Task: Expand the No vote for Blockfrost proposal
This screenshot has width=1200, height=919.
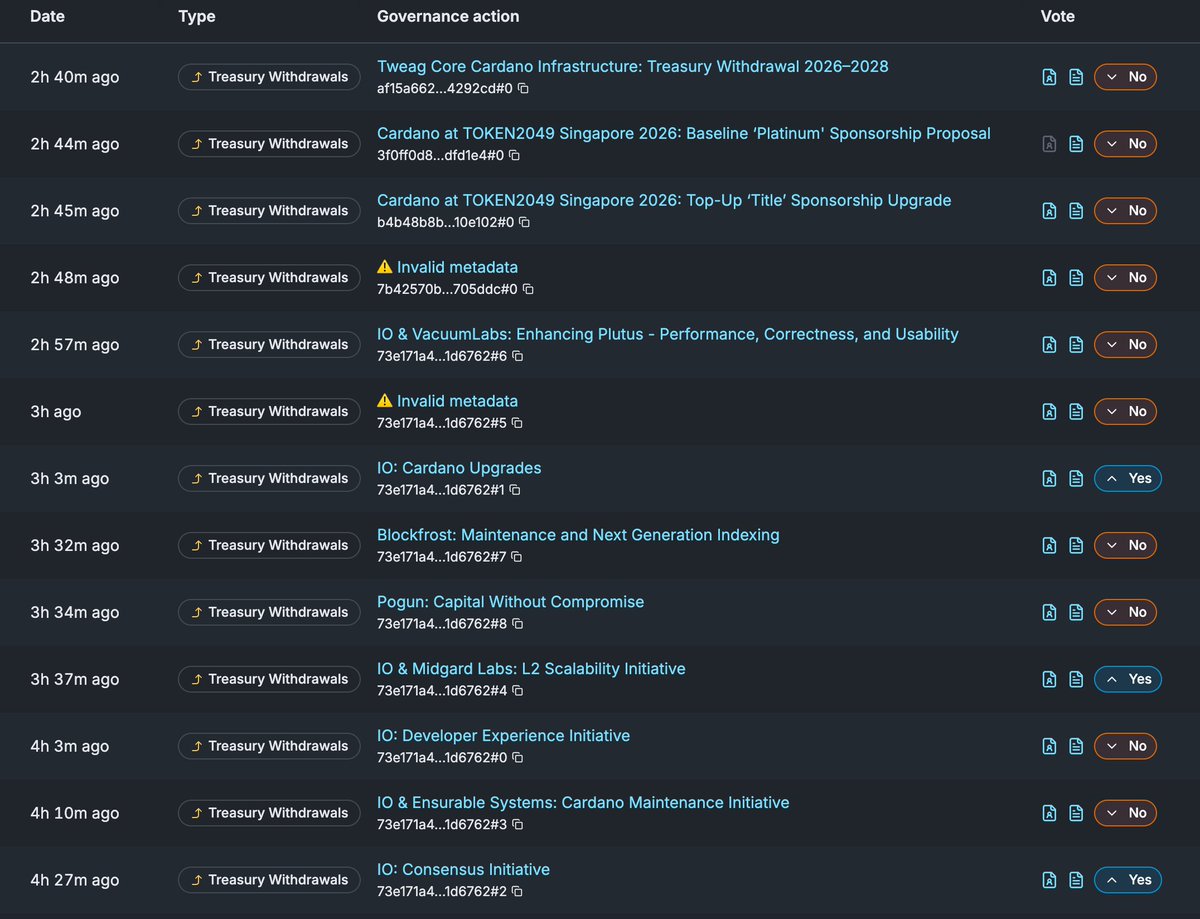Action: (1125, 546)
